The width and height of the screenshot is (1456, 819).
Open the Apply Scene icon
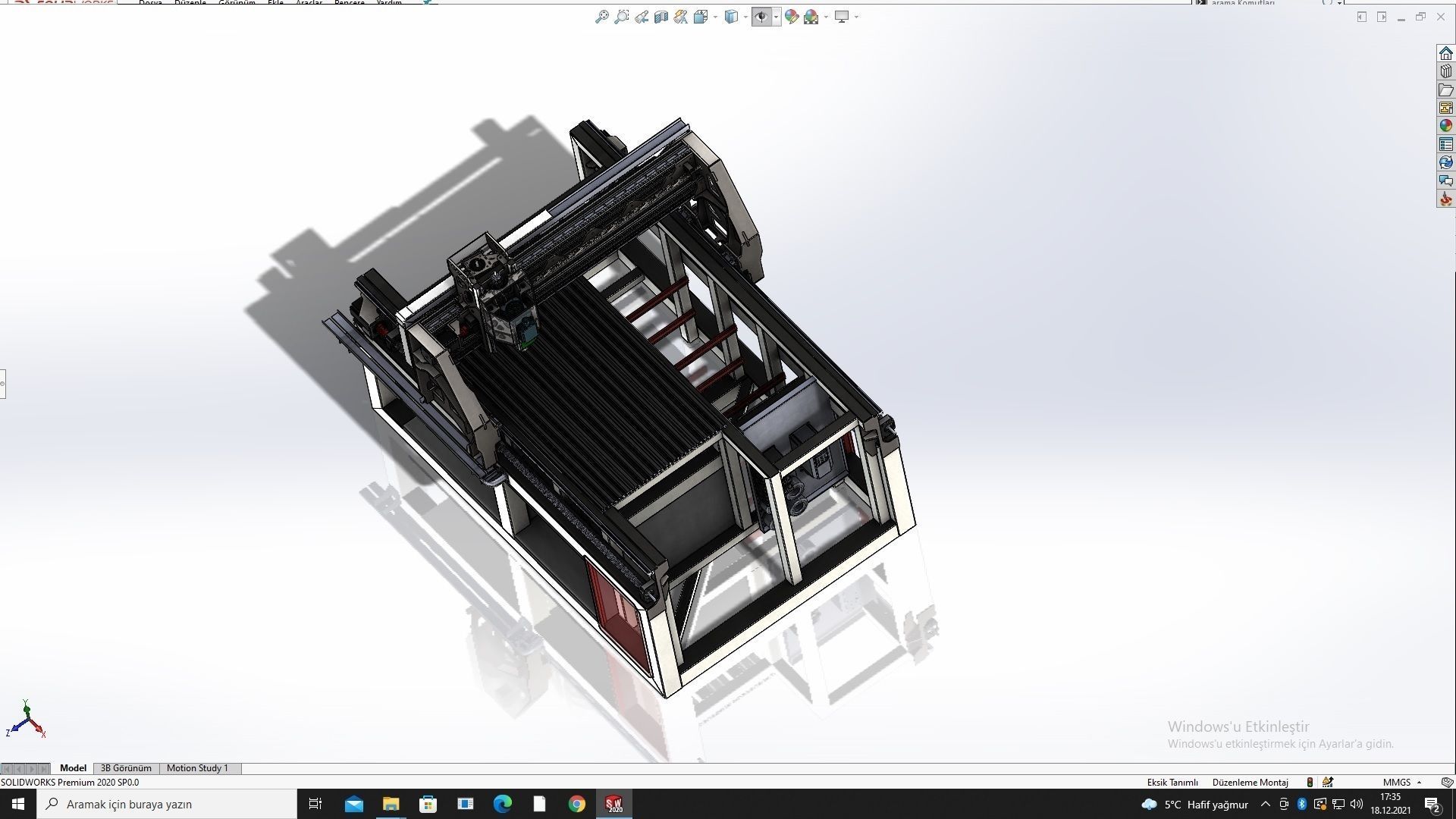[x=811, y=17]
